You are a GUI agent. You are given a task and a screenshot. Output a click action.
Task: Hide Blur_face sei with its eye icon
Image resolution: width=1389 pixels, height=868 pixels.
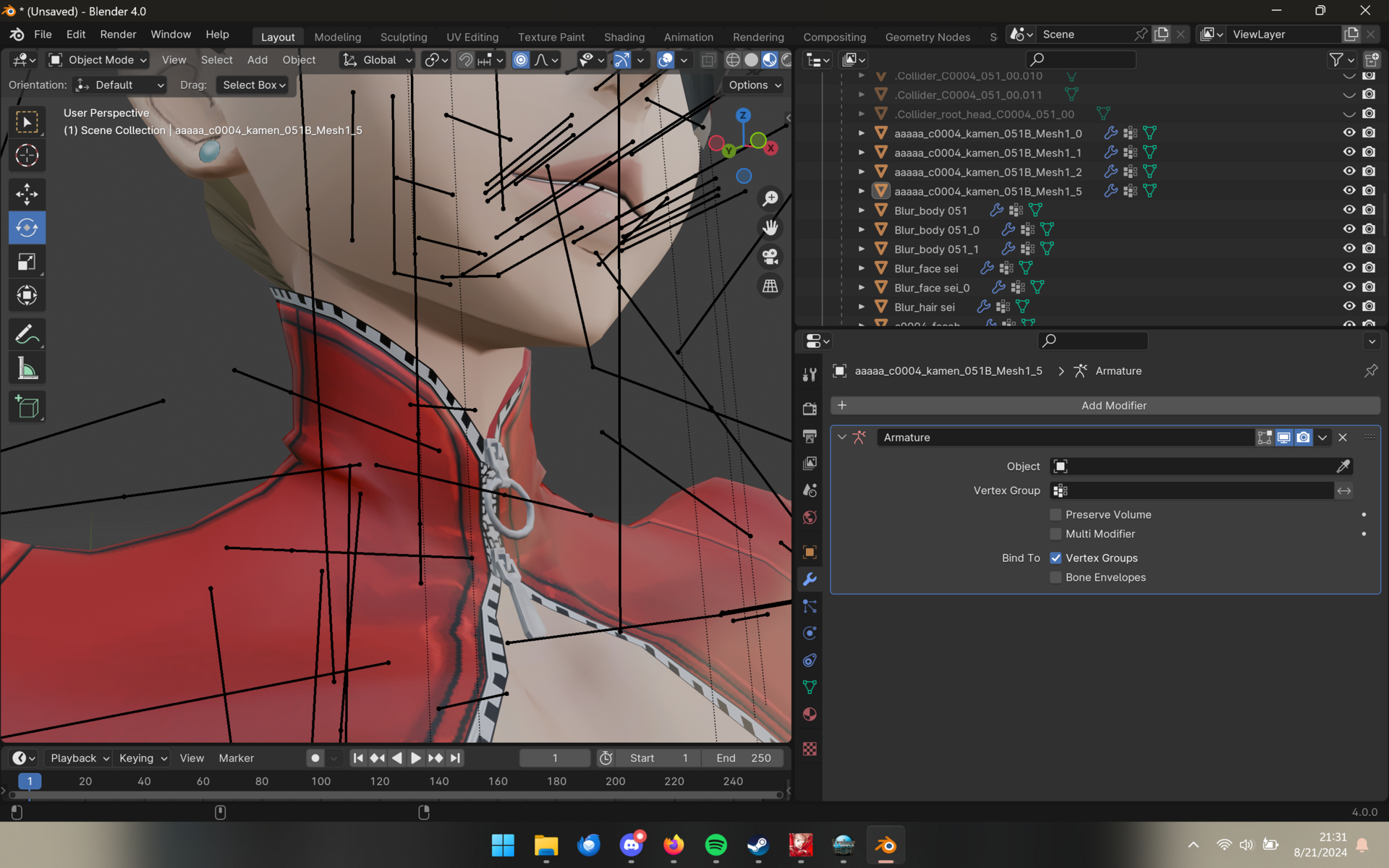click(x=1349, y=268)
